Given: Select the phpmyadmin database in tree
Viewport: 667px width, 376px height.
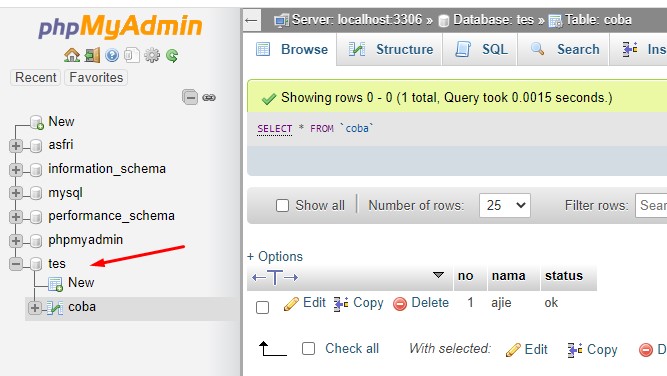Looking at the screenshot, I should [86, 240].
